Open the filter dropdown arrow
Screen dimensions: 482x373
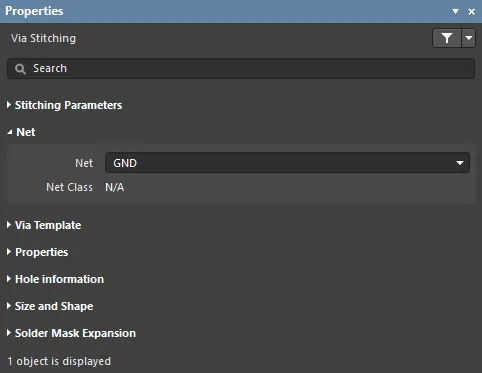coord(469,38)
